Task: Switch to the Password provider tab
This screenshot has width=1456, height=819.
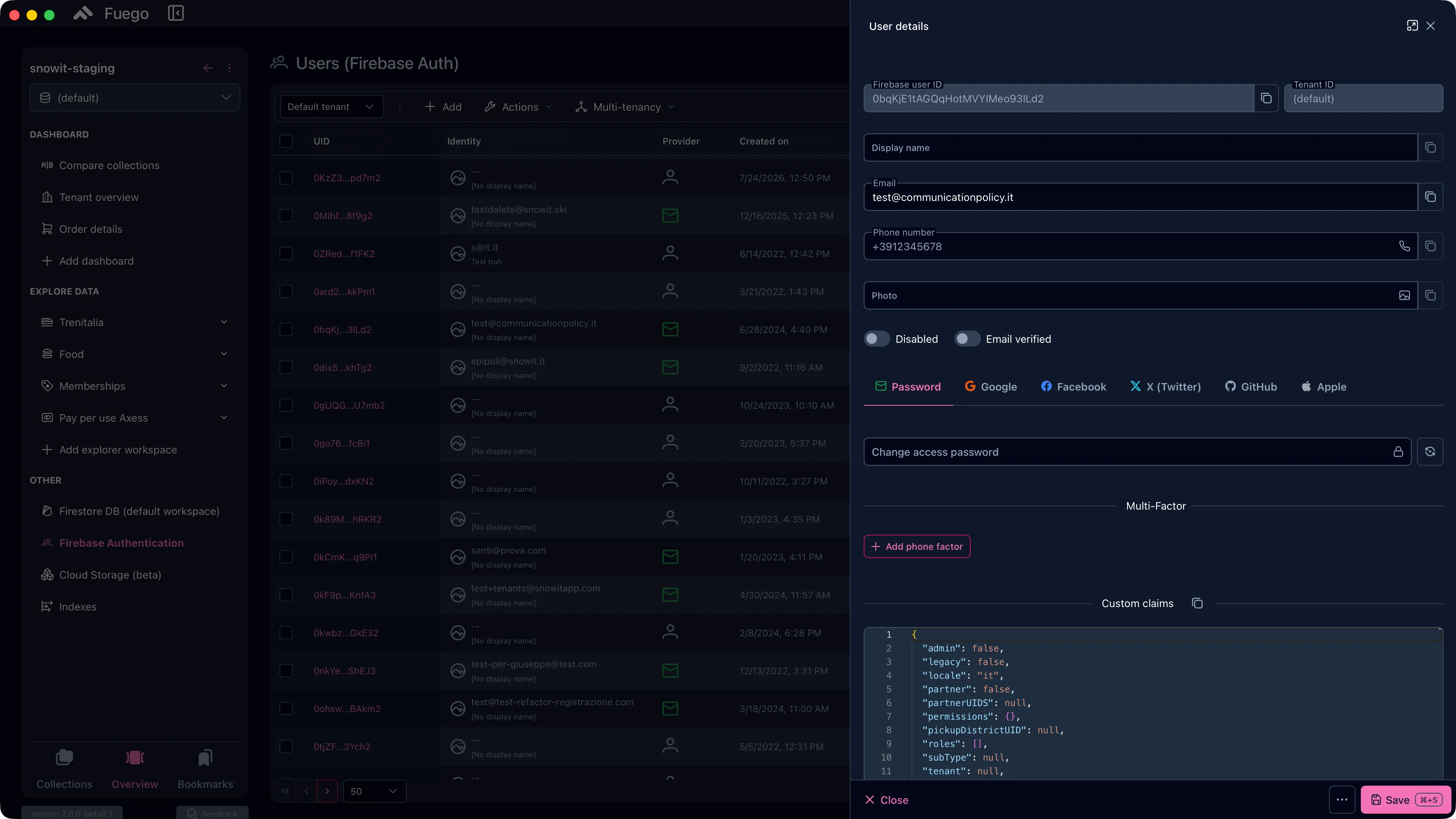Action: 908,387
